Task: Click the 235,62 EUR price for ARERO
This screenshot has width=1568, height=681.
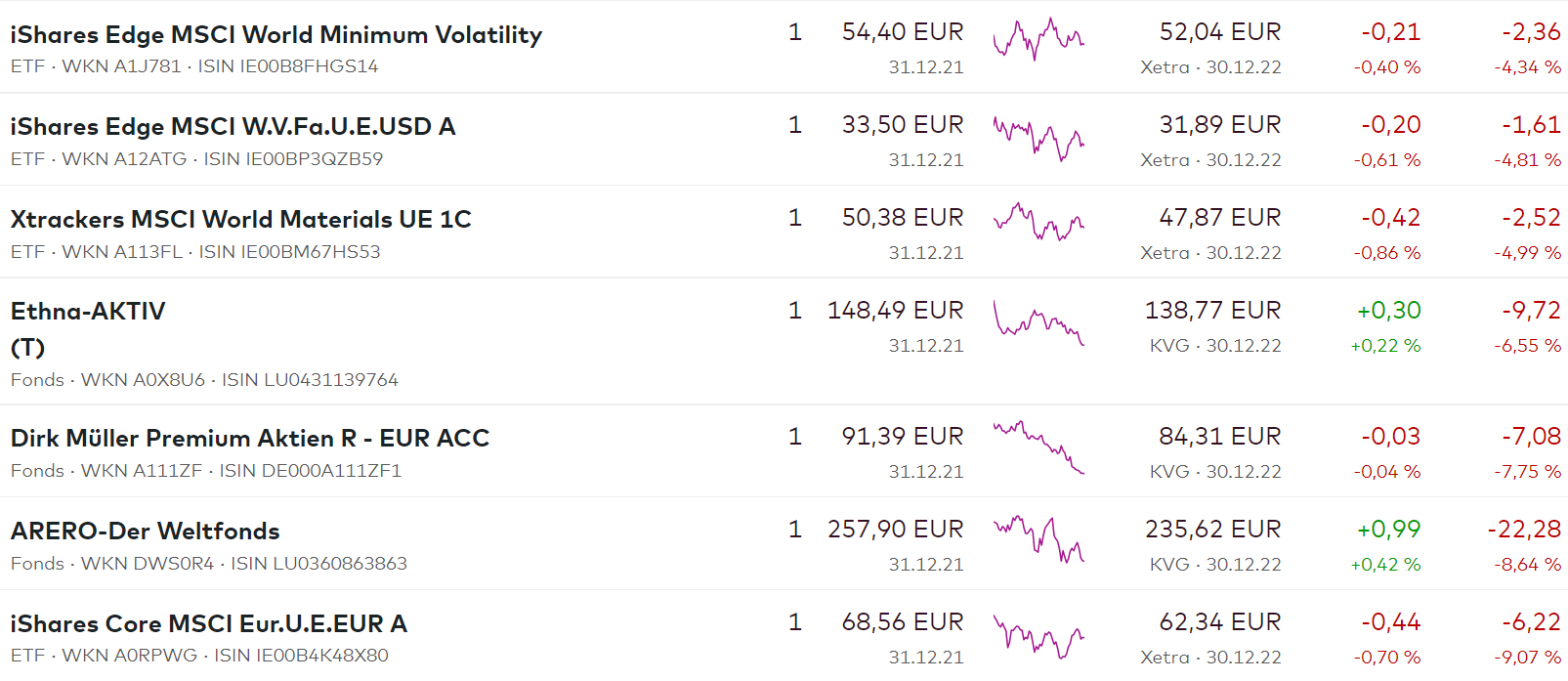Action: 1212,530
